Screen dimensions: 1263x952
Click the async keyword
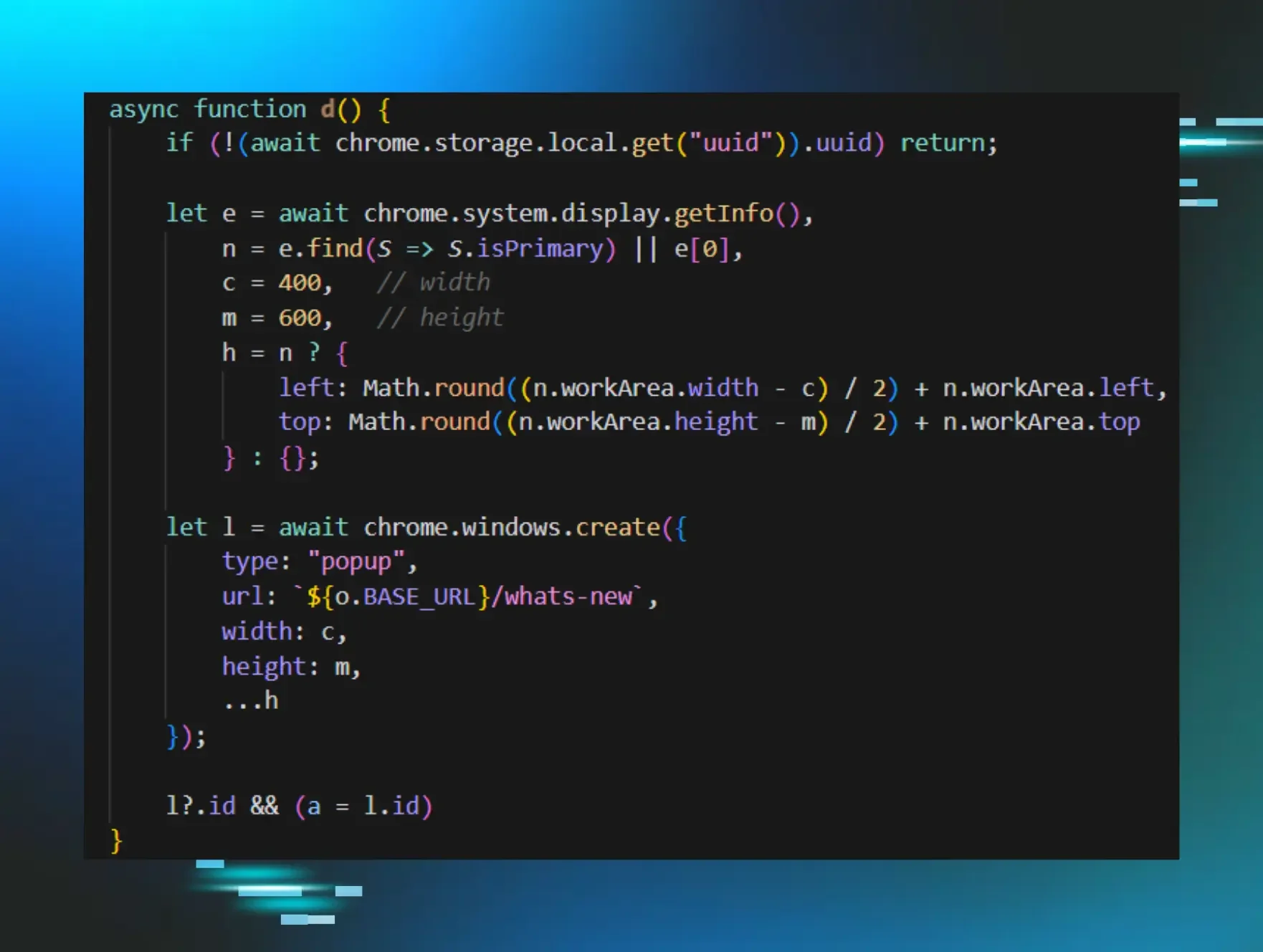[143, 109]
